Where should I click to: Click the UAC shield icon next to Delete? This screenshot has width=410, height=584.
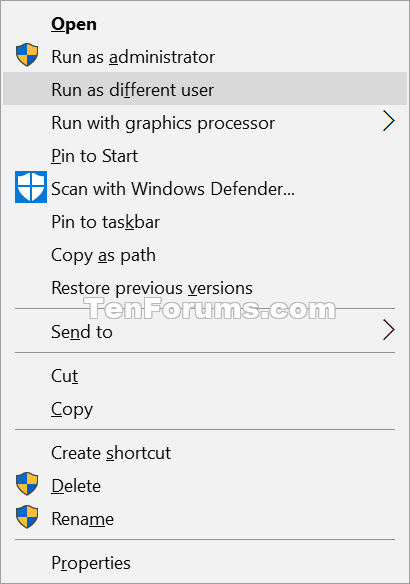tap(27, 484)
